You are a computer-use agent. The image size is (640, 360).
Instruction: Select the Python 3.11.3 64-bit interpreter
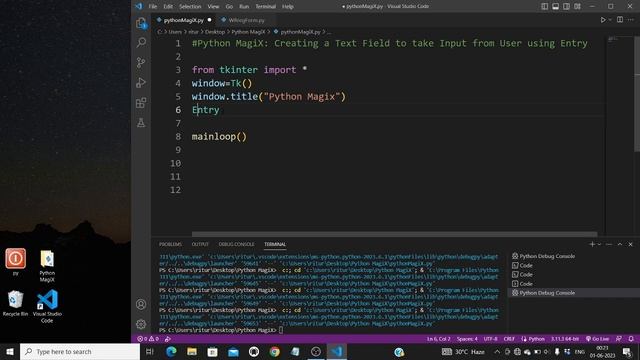tap(565, 339)
